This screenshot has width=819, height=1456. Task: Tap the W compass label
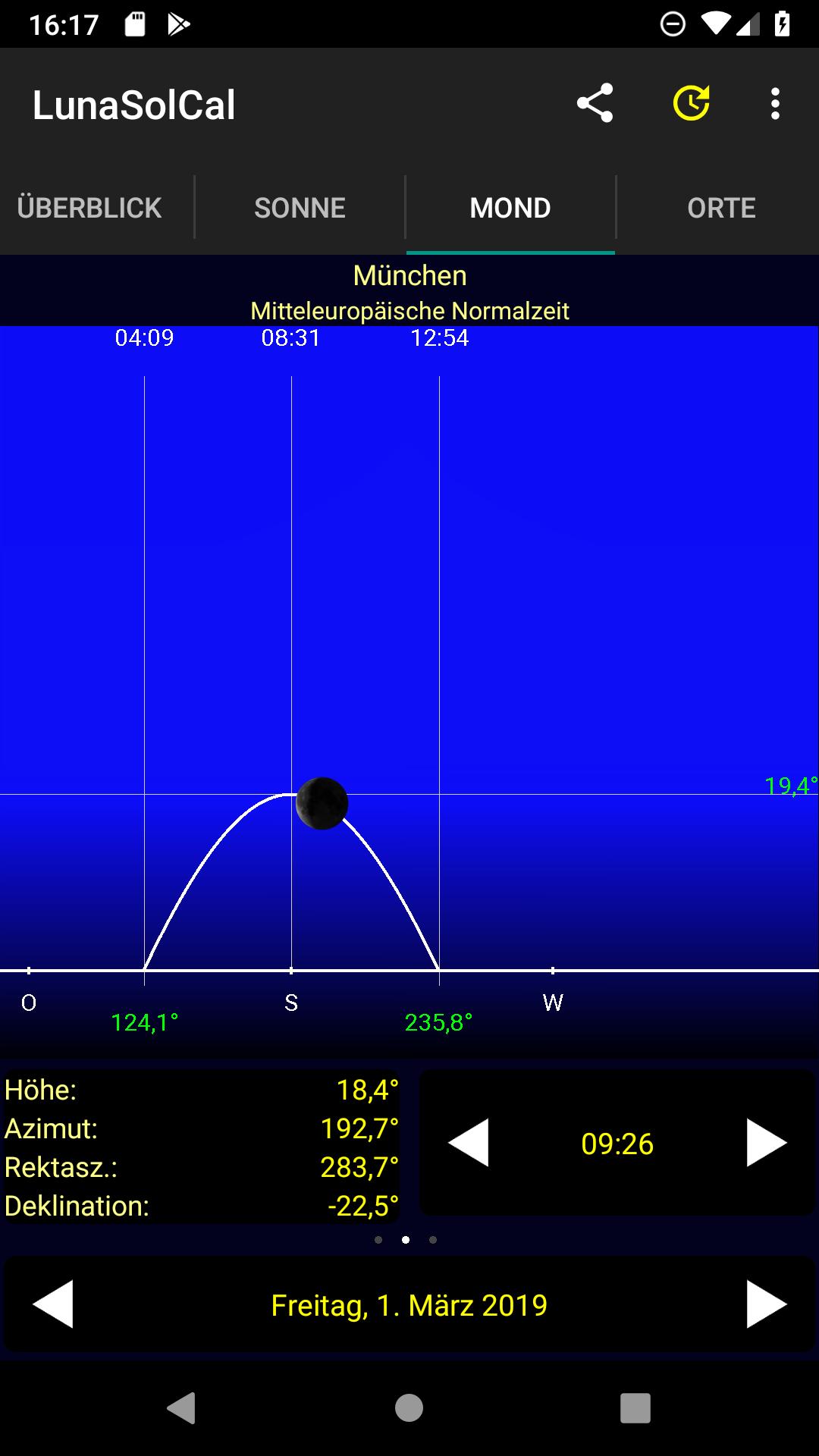[x=553, y=1003]
